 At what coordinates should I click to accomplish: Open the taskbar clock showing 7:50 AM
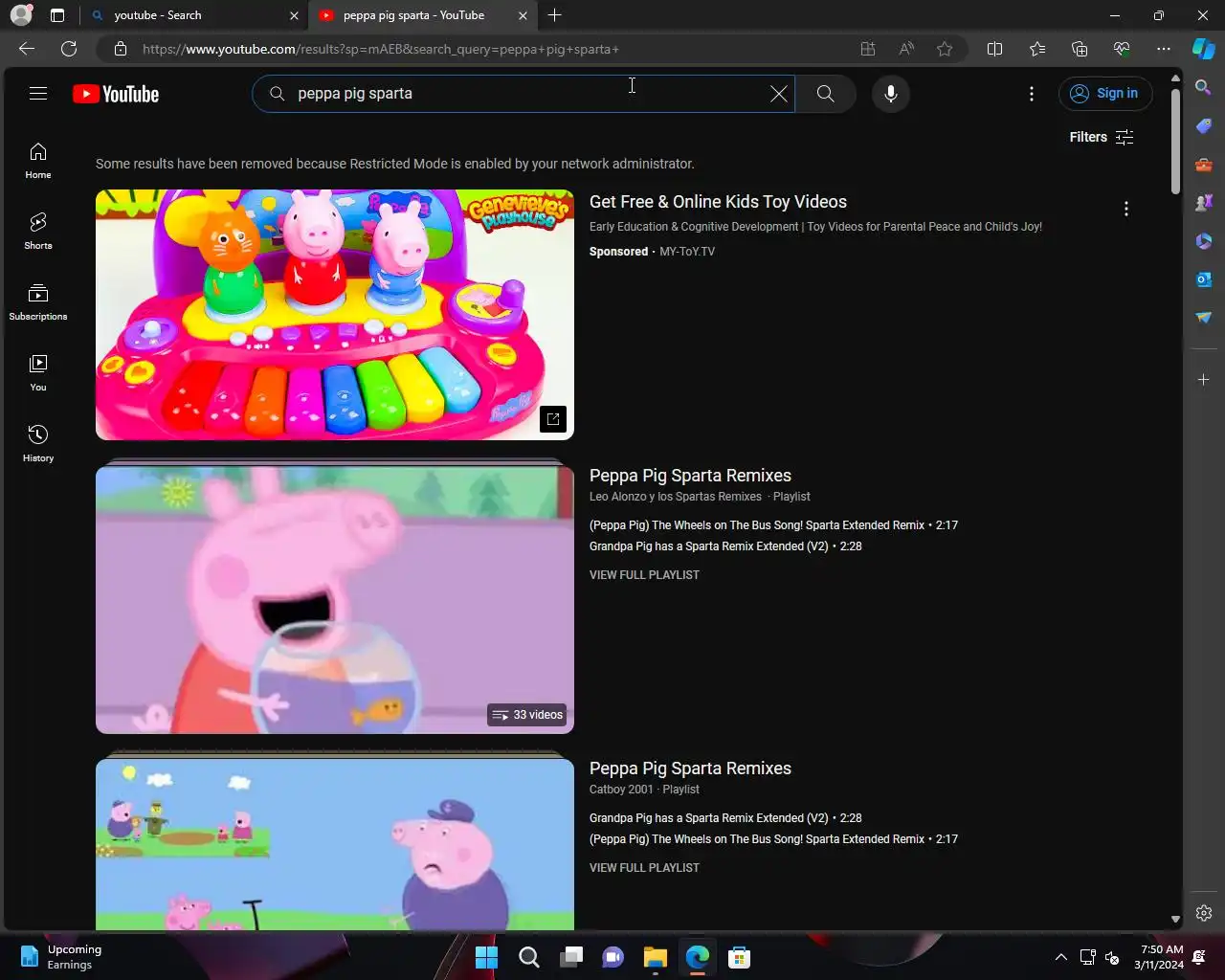[1160, 957]
